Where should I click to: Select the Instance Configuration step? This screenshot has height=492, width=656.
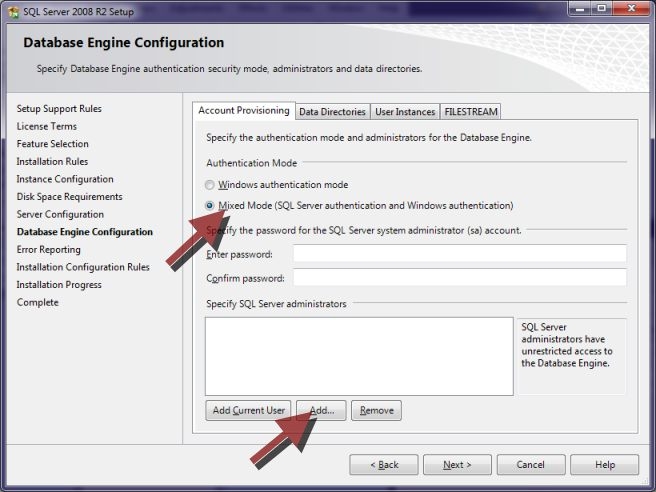pyautogui.click(x=65, y=179)
